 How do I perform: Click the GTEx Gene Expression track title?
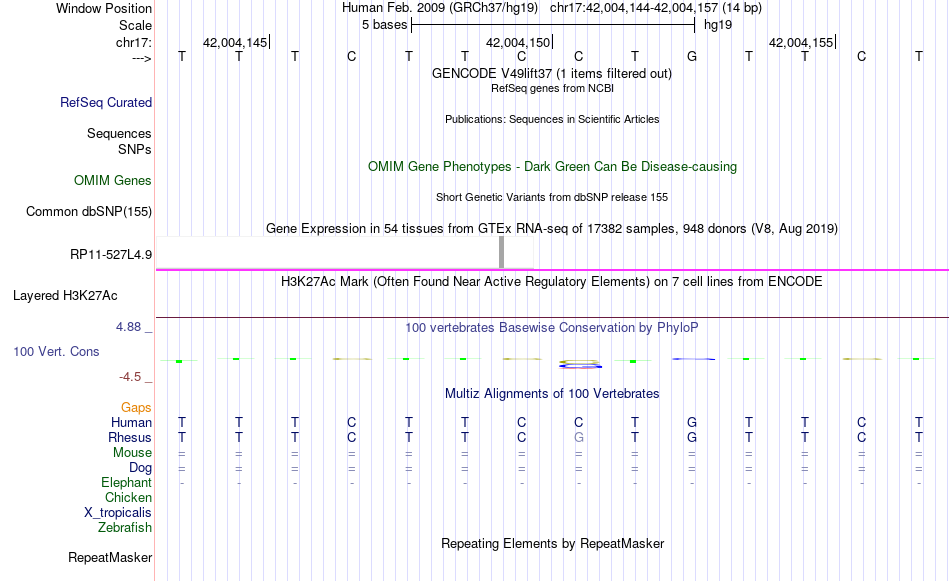[x=552, y=228]
